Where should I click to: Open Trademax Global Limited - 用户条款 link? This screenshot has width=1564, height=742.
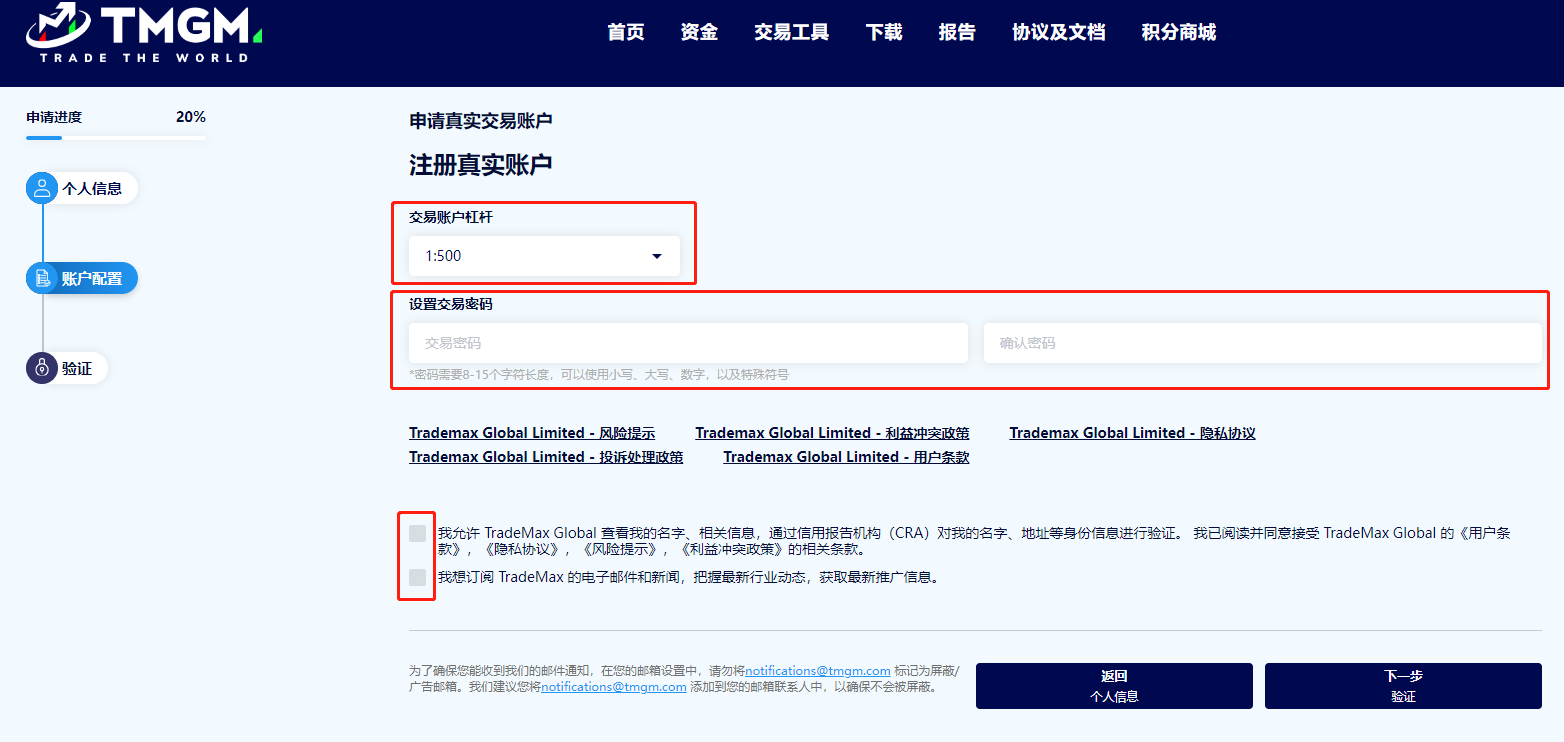(x=846, y=457)
